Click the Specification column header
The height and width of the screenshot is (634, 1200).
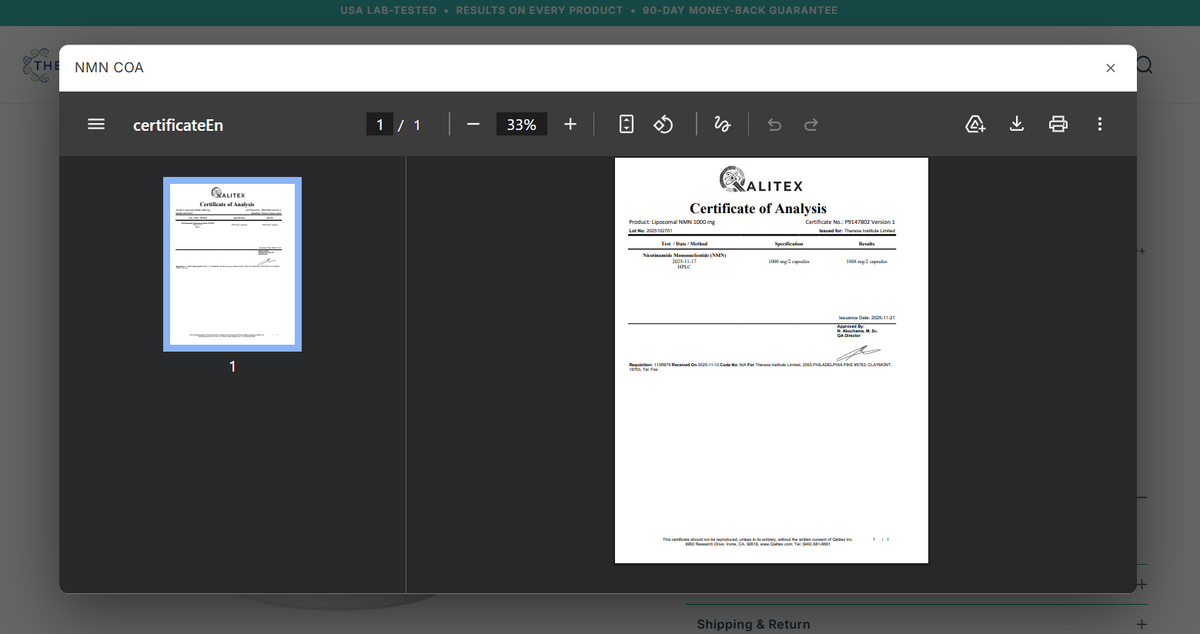coord(789,244)
